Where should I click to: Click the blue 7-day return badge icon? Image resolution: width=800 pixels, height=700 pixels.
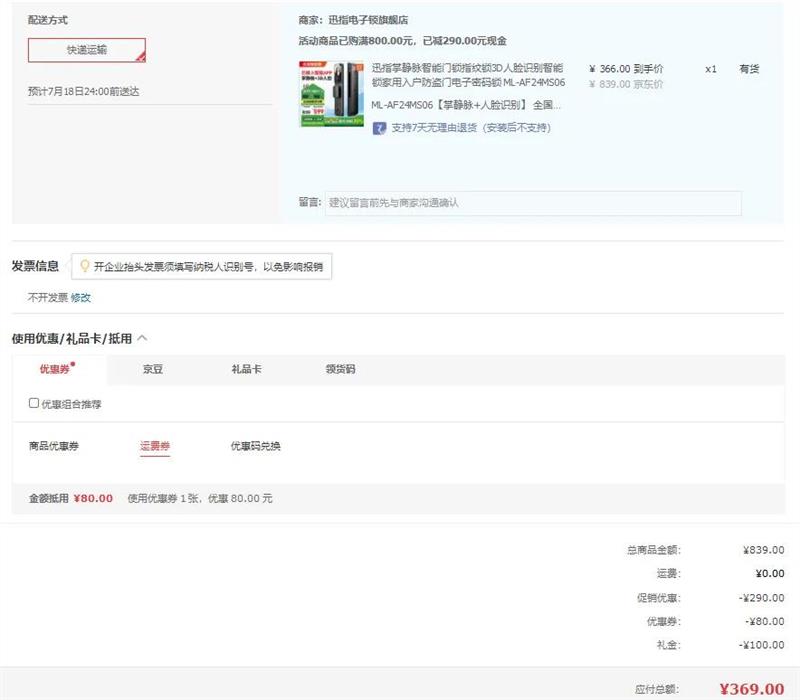point(379,128)
